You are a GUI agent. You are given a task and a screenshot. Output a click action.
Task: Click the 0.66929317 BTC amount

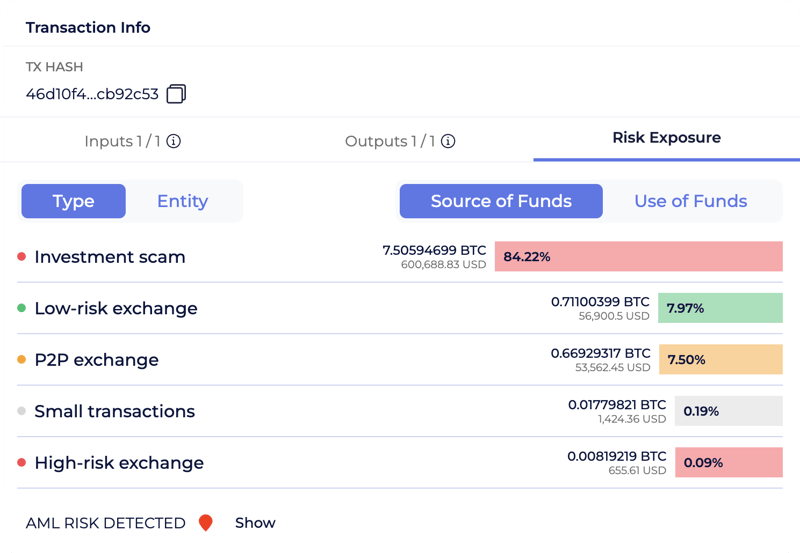tap(601, 354)
